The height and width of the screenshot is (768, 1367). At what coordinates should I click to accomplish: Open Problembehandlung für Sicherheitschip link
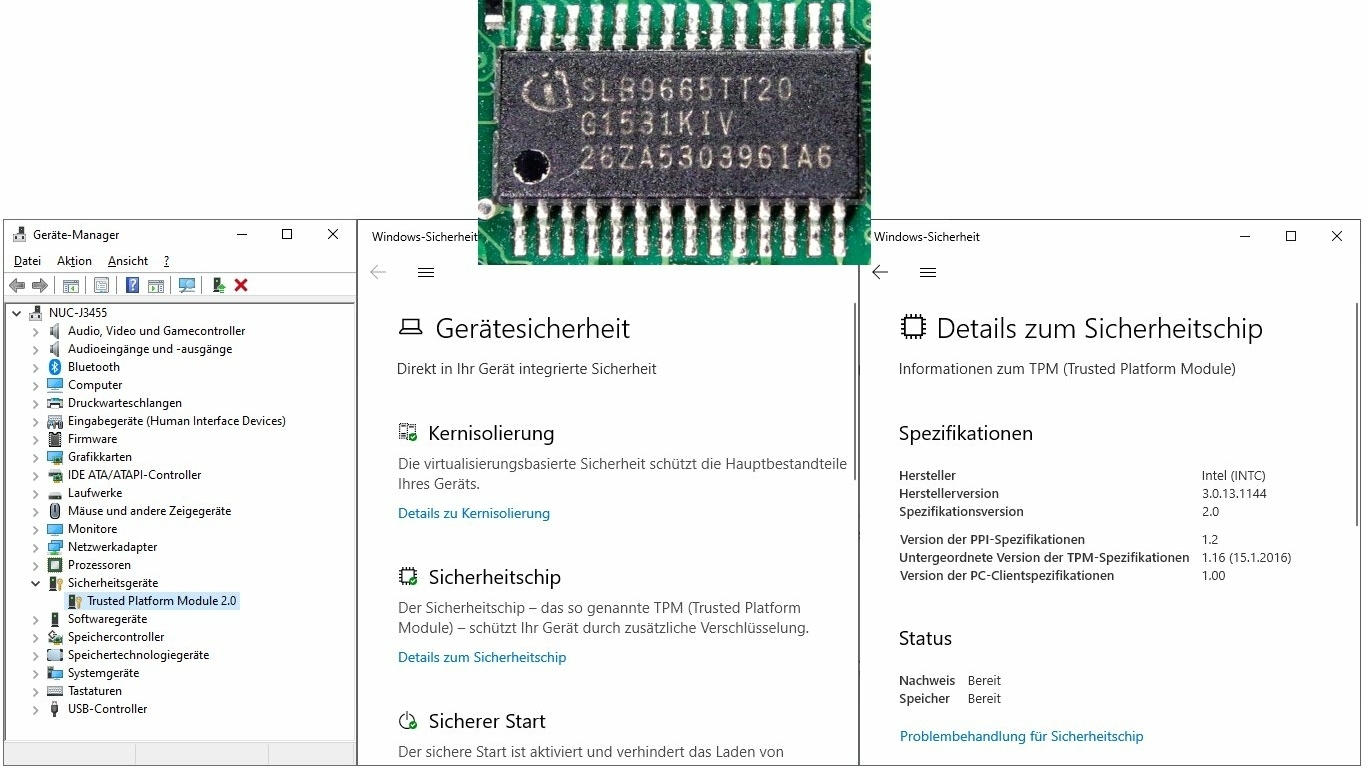[x=1021, y=736]
